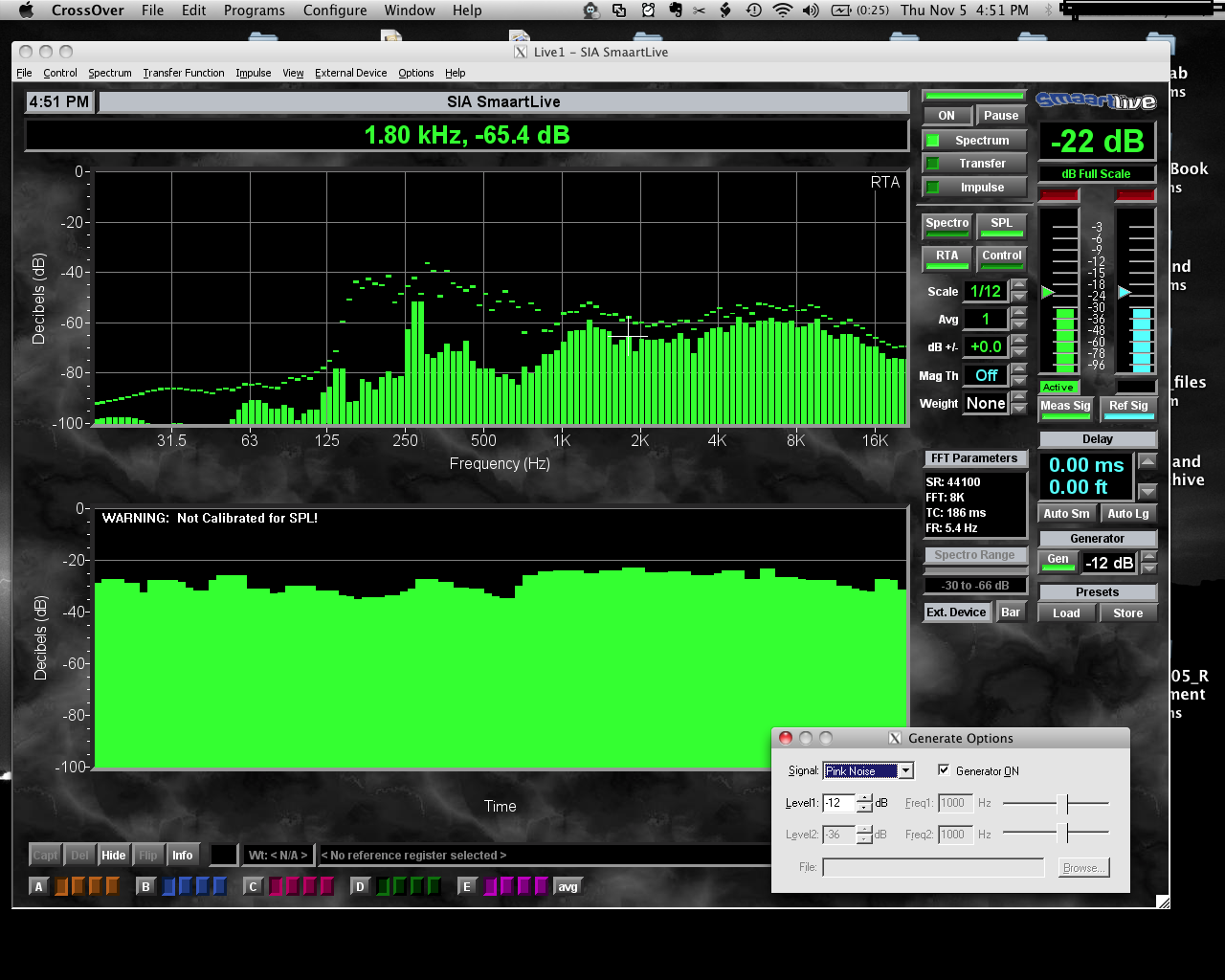
Task: Click the Evernote elephant menu bar icon
Action: tap(676, 11)
